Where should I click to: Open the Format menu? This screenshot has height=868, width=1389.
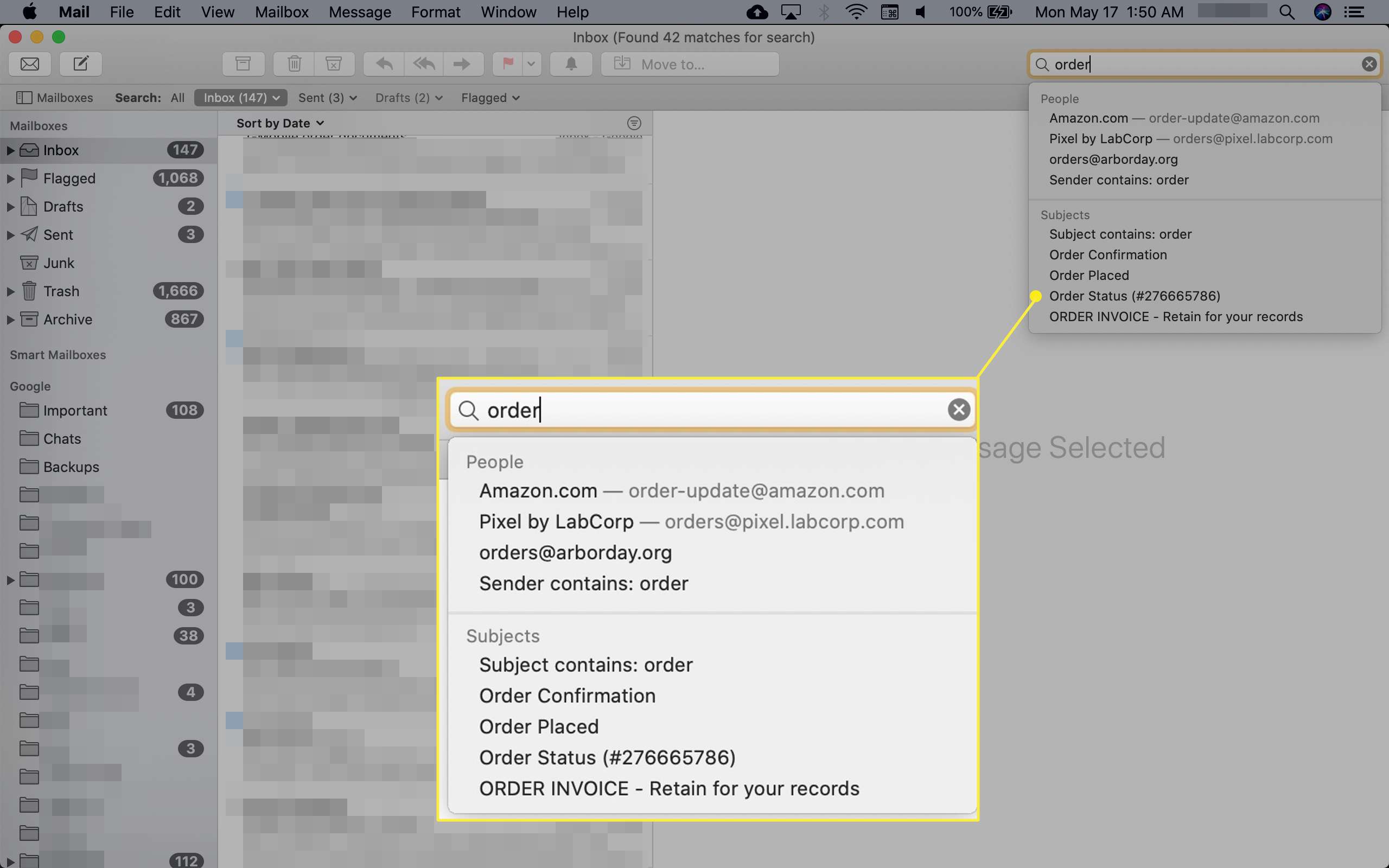[x=436, y=12]
